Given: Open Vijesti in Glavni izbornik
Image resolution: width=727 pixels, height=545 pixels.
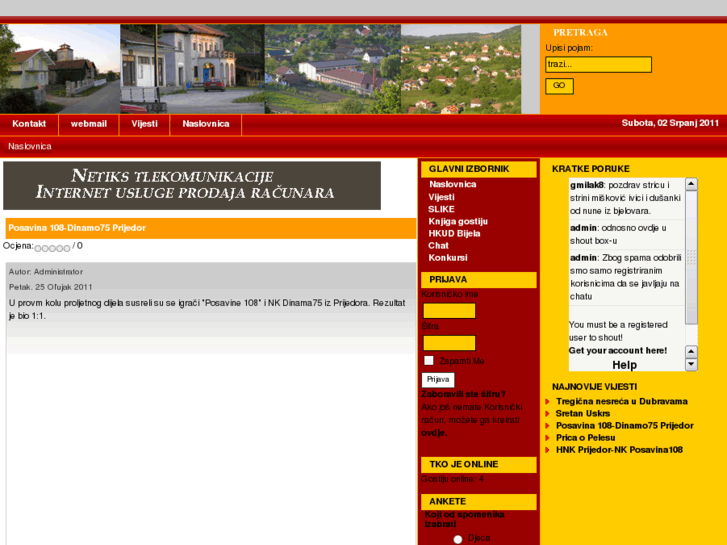Looking at the screenshot, I should coord(441,197).
